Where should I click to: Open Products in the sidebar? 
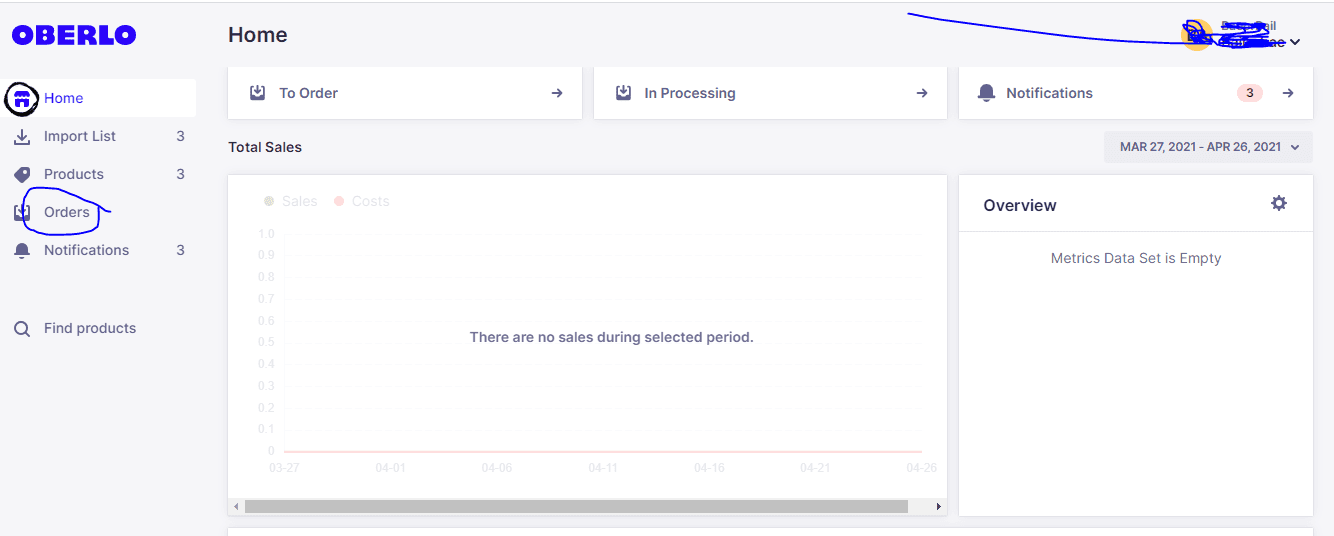[100, 174]
